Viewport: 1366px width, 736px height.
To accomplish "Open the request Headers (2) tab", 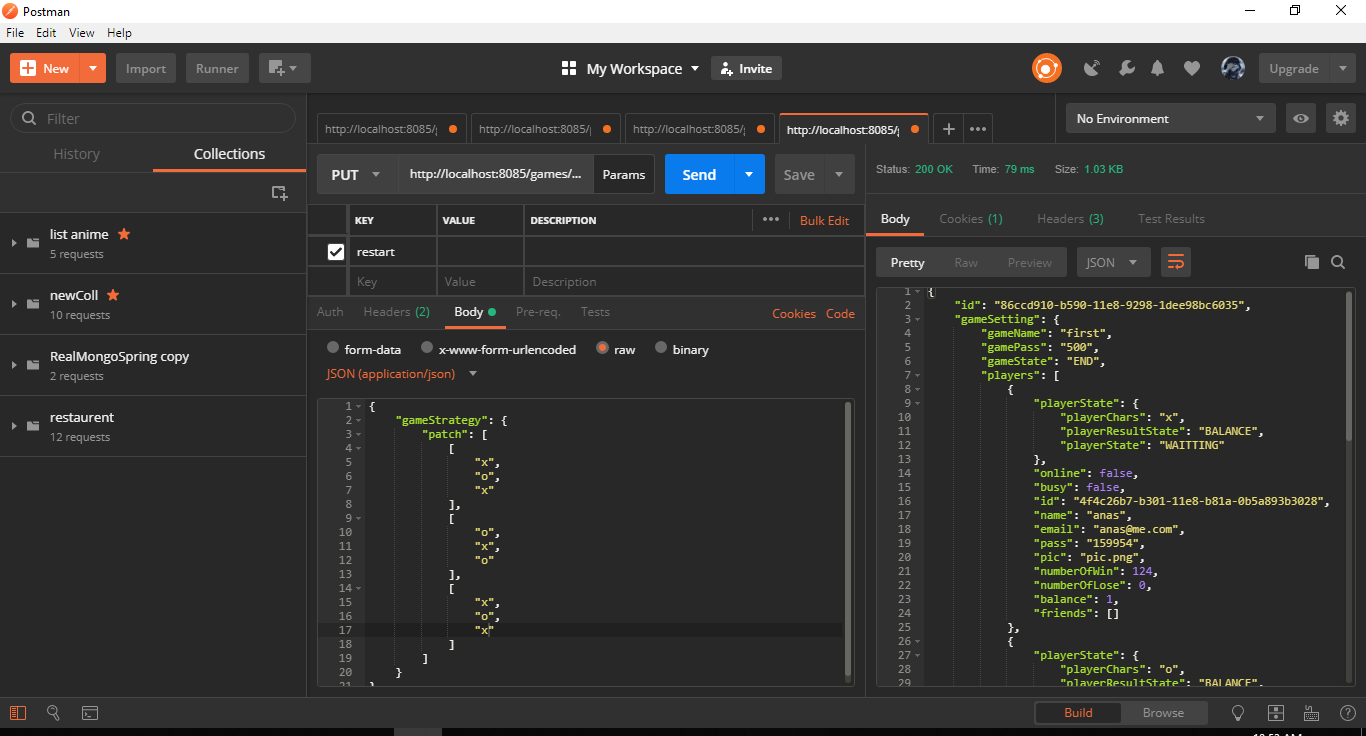I will pyautogui.click(x=396, y=312).
